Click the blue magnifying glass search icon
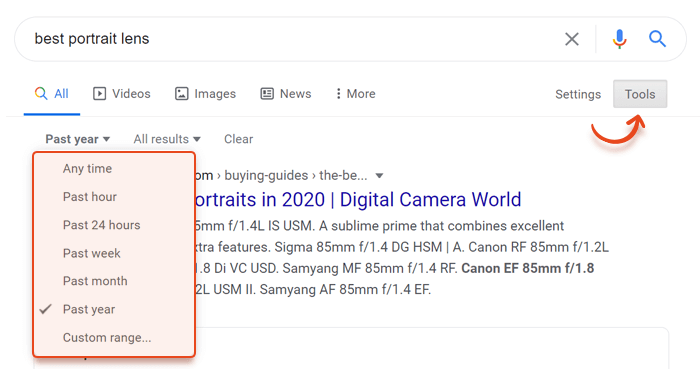This screenshot has width=700, height=369. (657, 39)
